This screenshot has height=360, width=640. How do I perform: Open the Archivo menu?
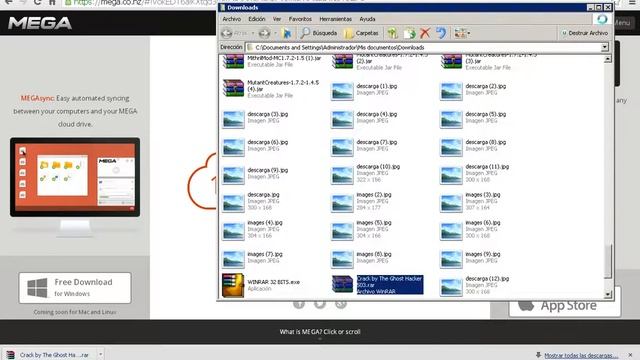231,19
